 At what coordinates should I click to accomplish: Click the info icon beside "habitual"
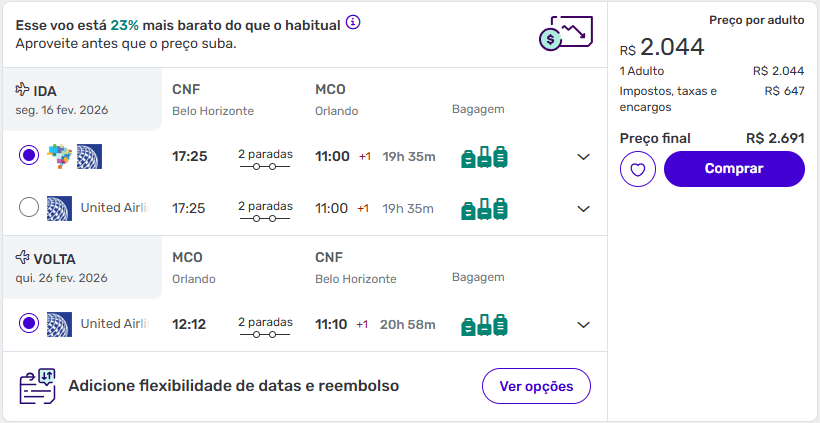pyautogui.click(x=353, y=22)
